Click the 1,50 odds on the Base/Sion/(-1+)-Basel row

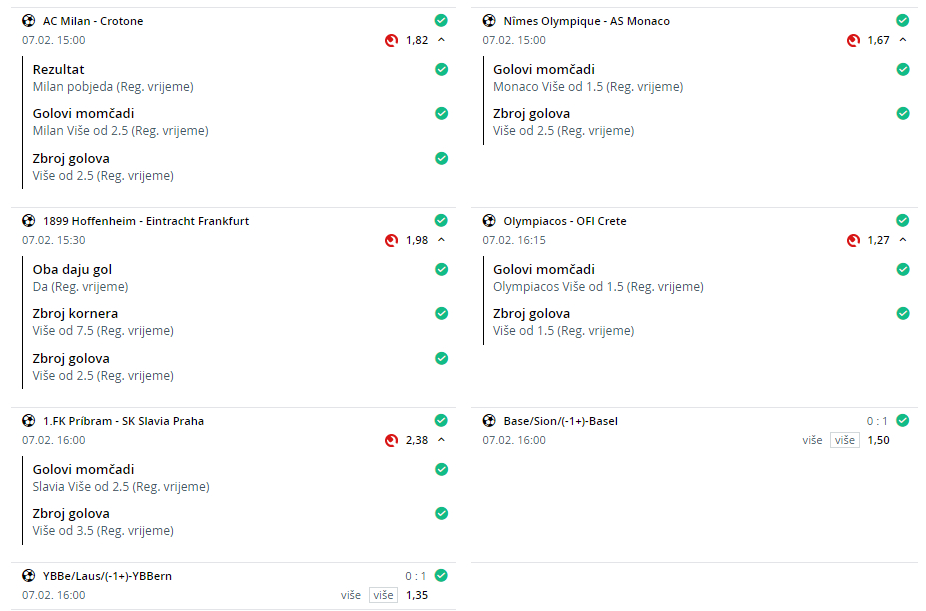pyautogui.click(x=878, y=440)
